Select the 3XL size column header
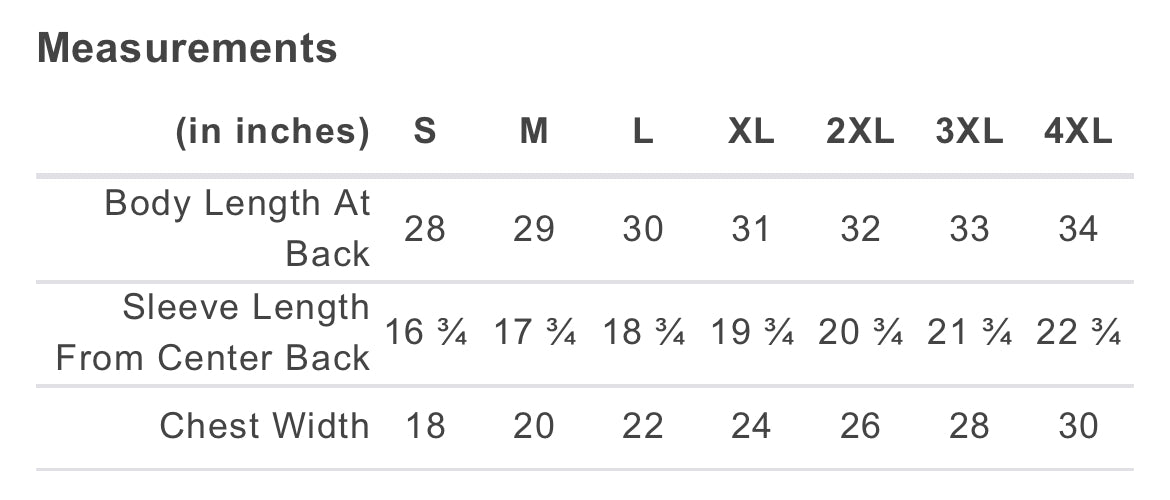The height and width of the screenshot is (500, 1170). click(x=969, y=132)
